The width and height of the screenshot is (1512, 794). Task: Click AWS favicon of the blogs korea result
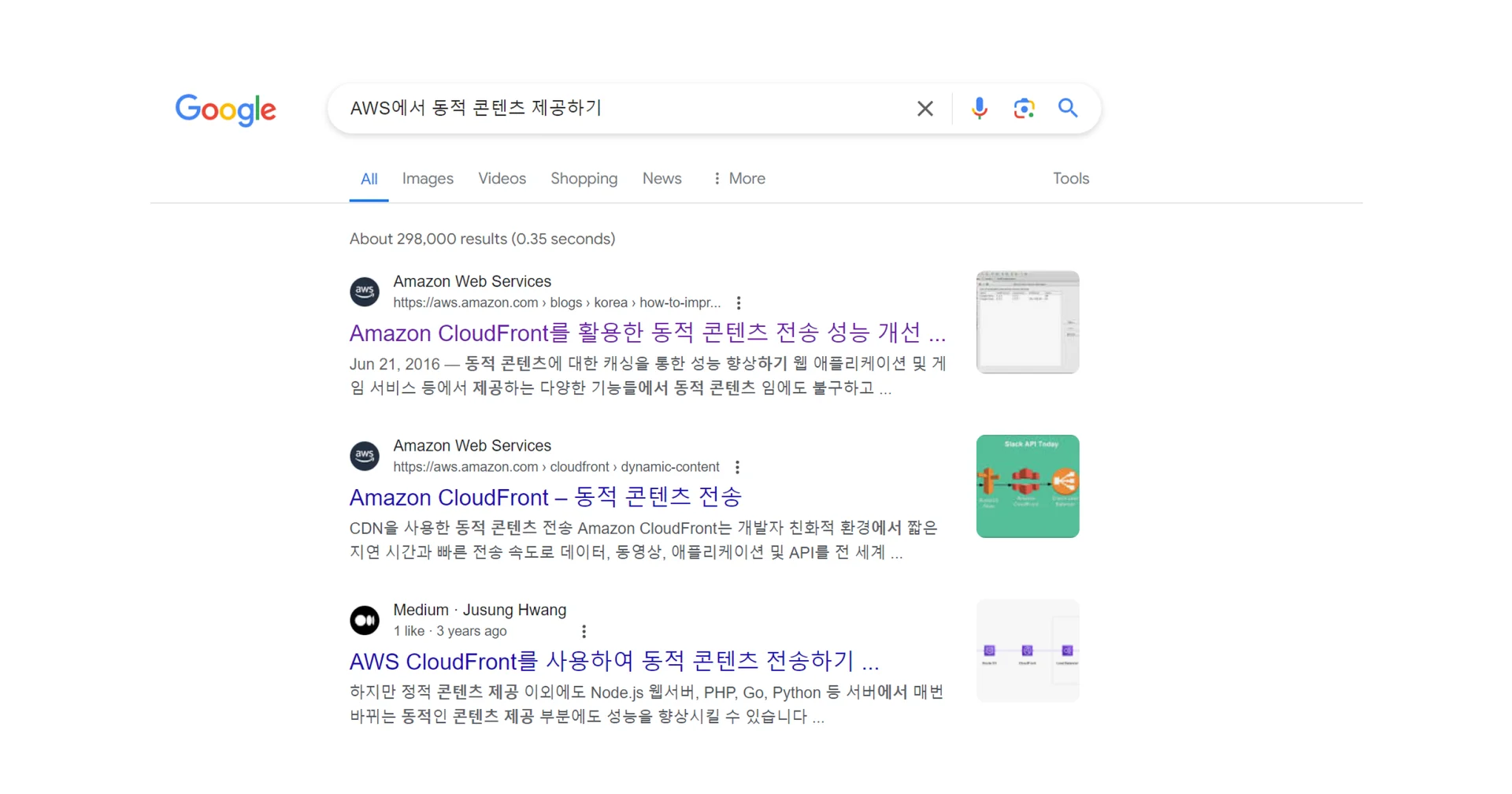tap(365, 291)
